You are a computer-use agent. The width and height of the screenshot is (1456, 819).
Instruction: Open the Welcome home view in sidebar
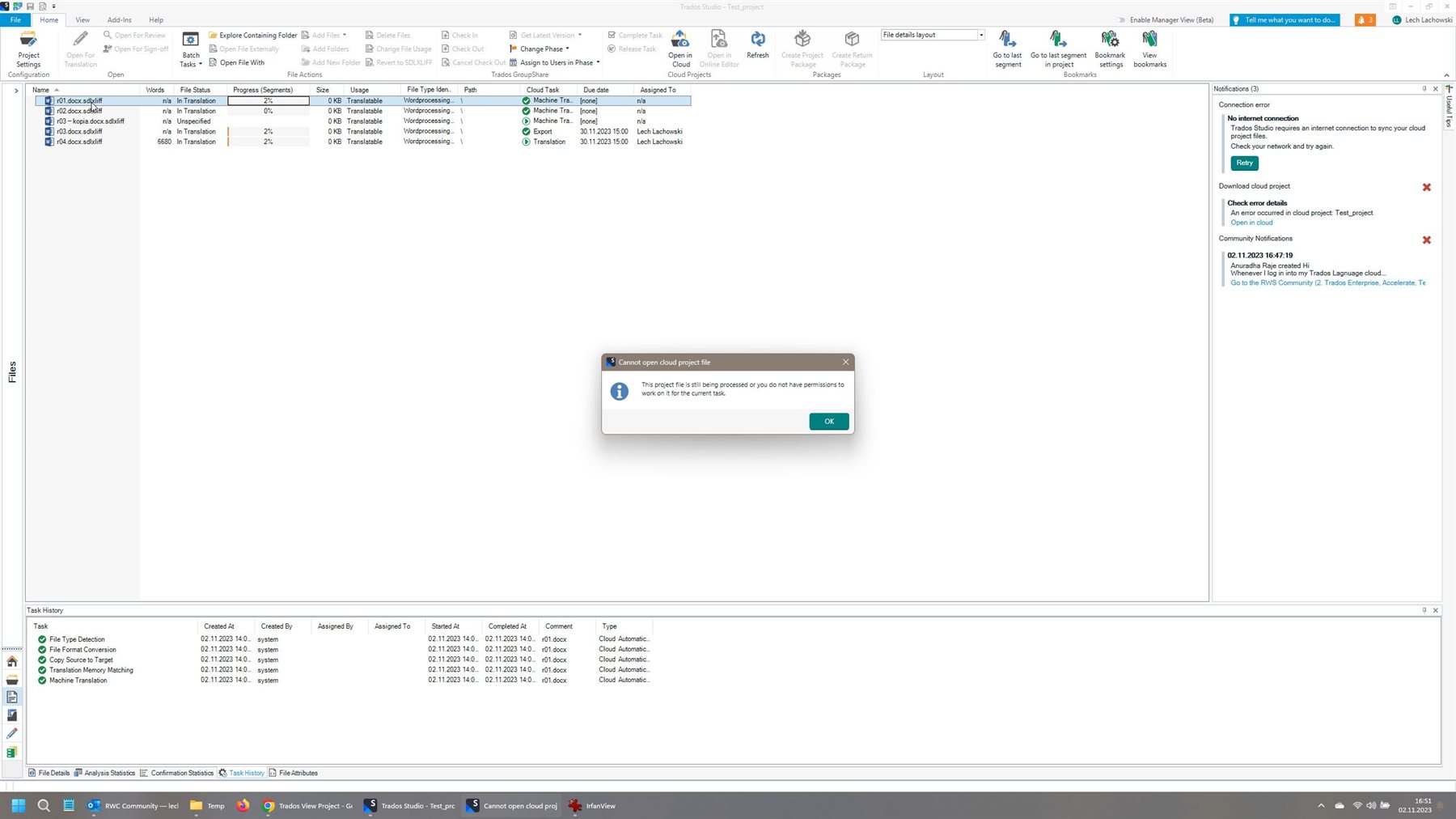[12, 662]
